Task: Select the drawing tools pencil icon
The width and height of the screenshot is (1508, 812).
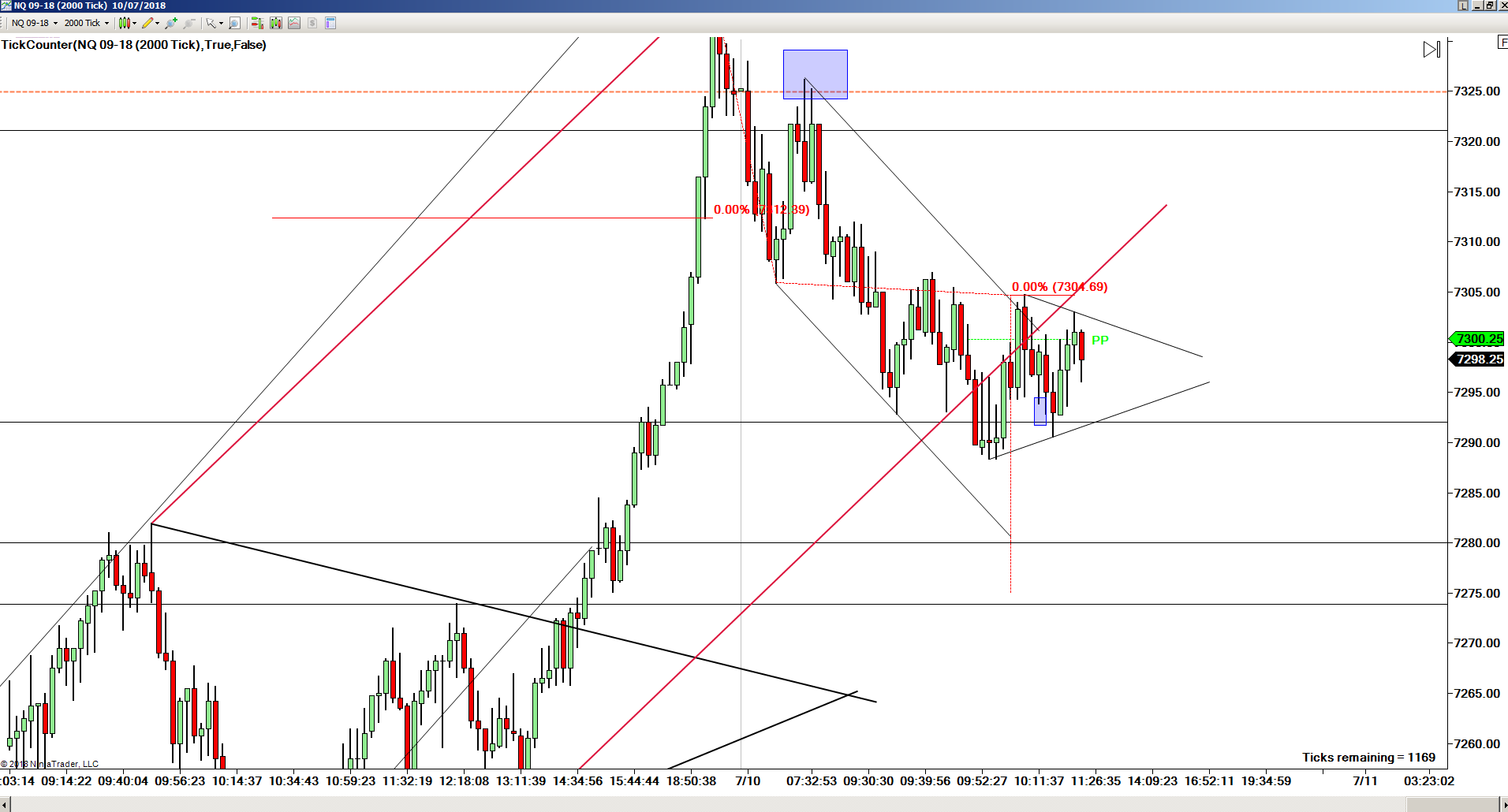Action: tap(147, 23)
